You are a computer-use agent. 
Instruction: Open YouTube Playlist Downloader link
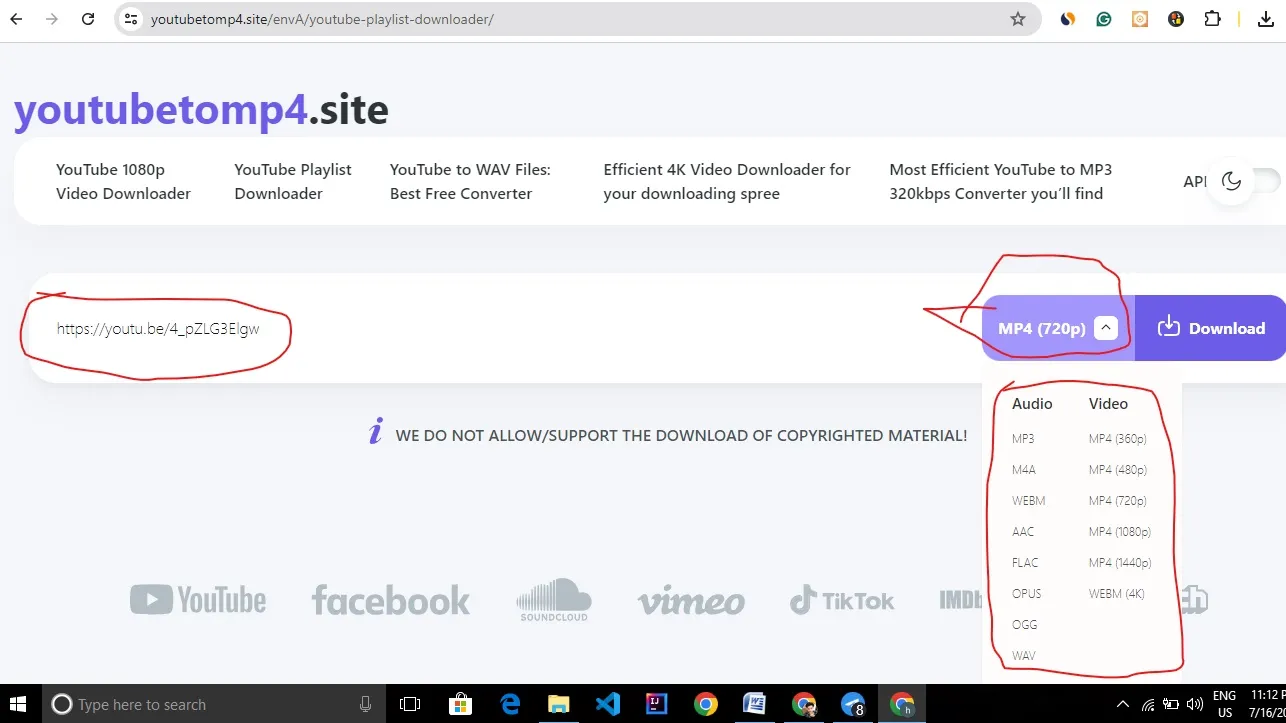click(x=293, y=181)
